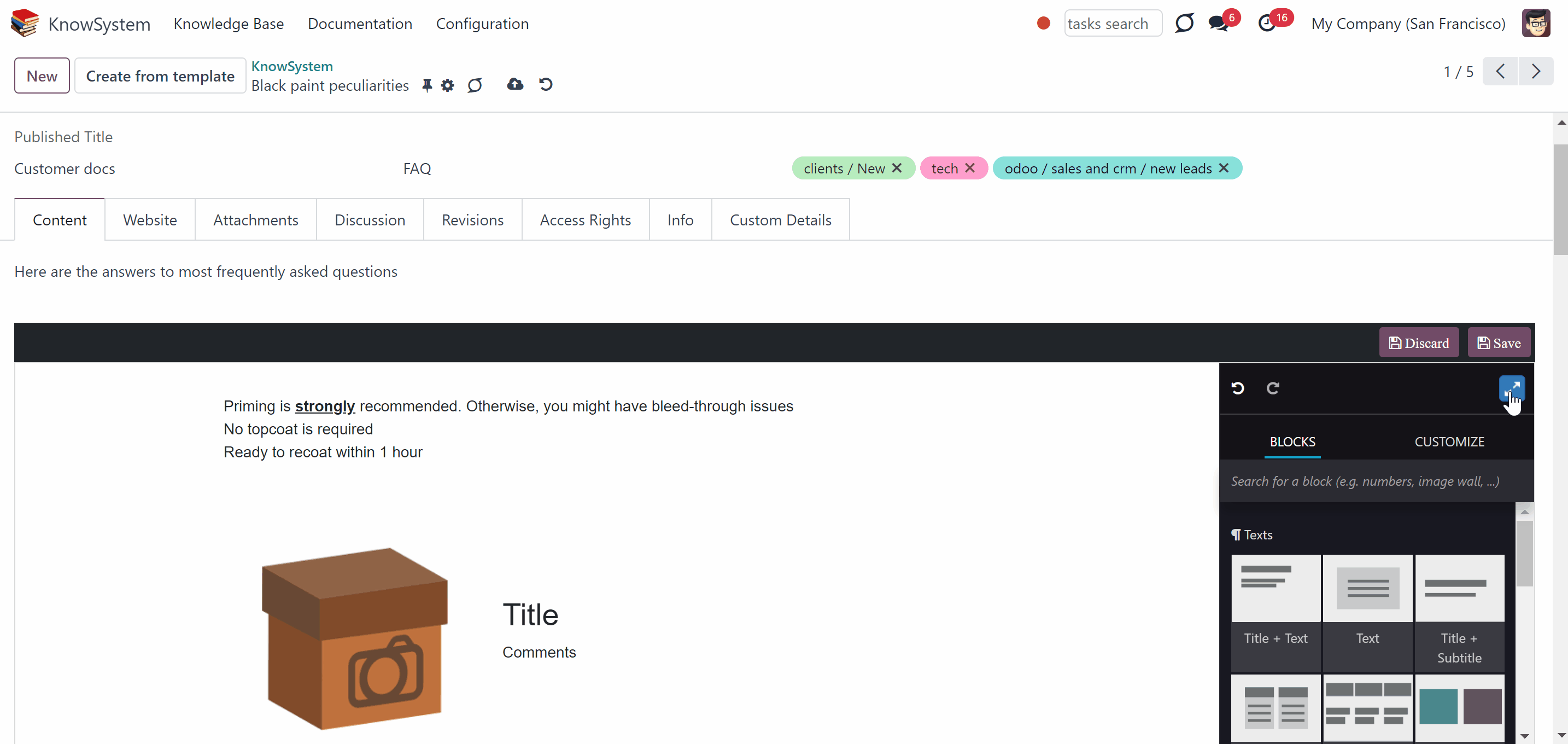Go to the previous article record
This screenshot has height=744, width=1568.
1500,71
